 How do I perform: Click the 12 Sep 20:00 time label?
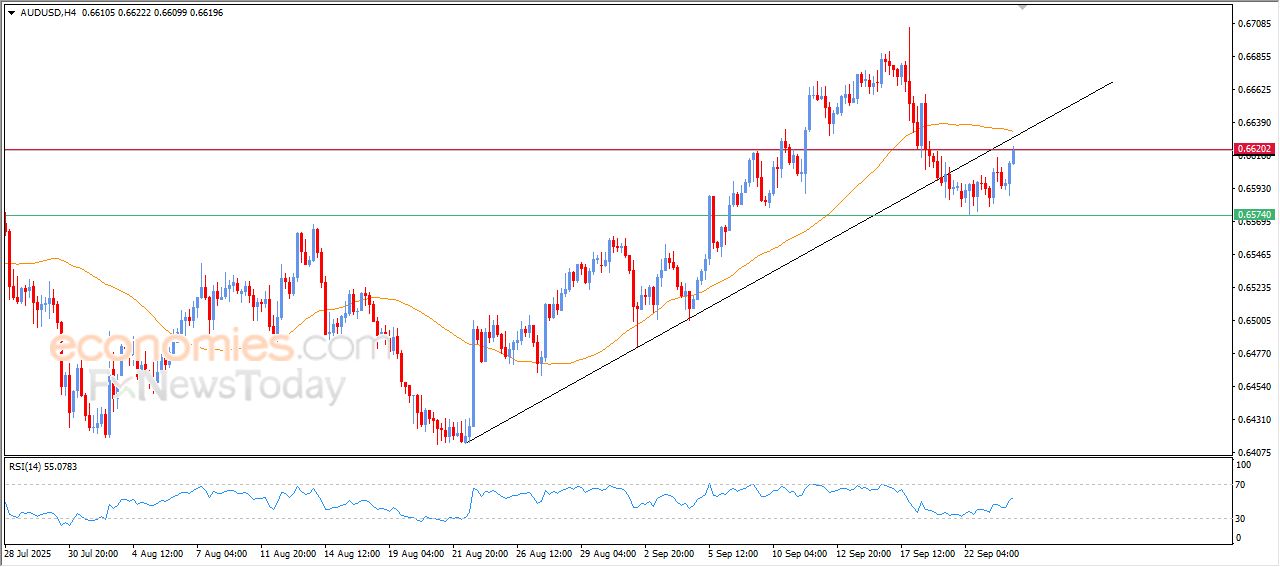click(864, 553)
